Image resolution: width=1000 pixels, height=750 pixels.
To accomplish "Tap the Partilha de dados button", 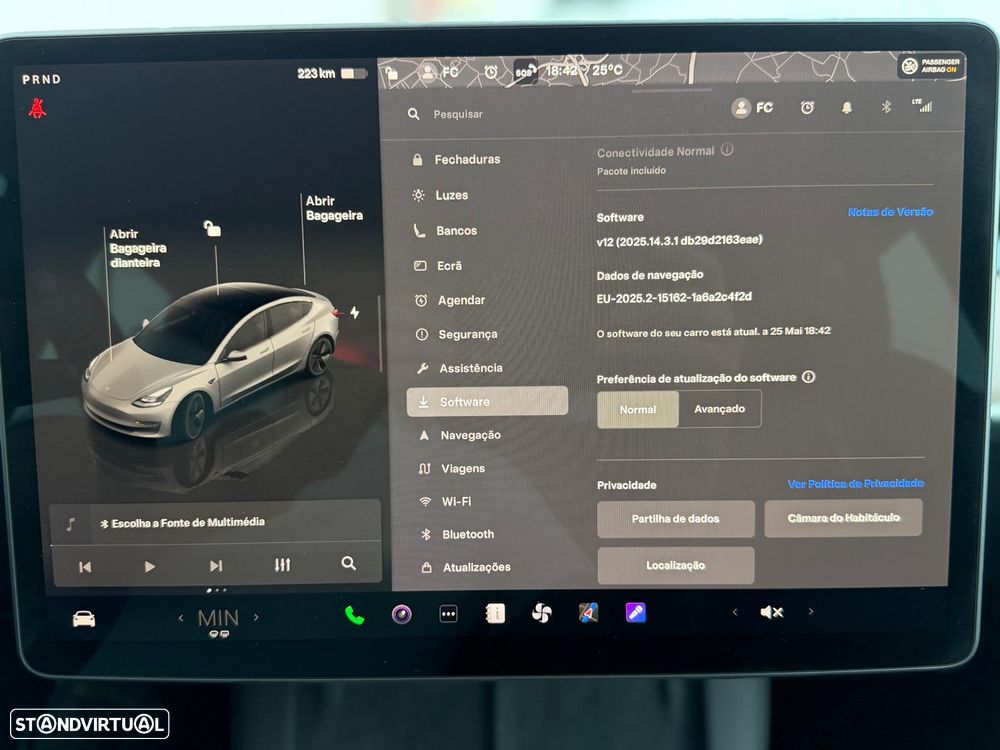I will [x=675, y=519].
